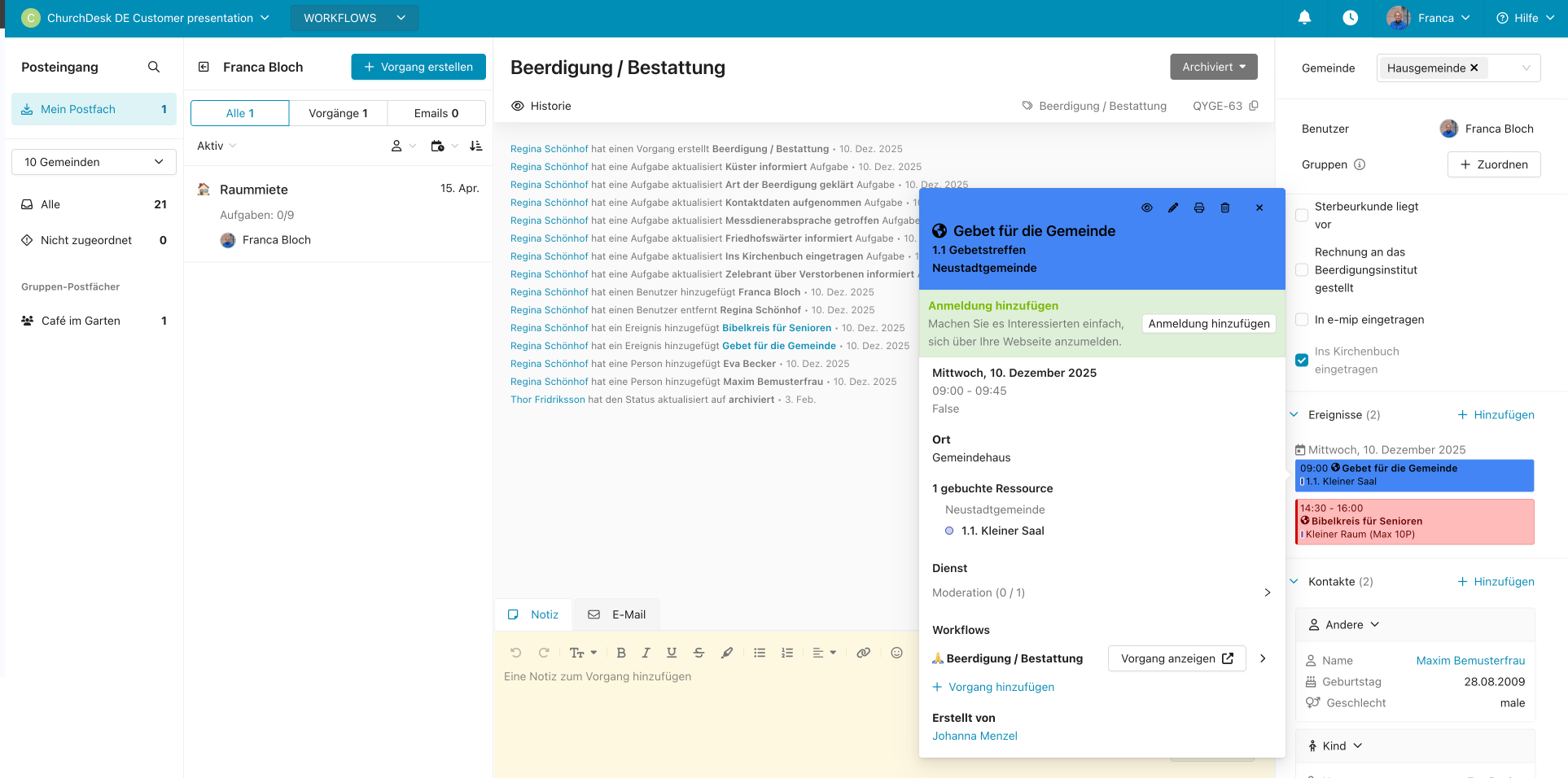
Task: Open text size dropdown in editor
Action: point(583,653)
